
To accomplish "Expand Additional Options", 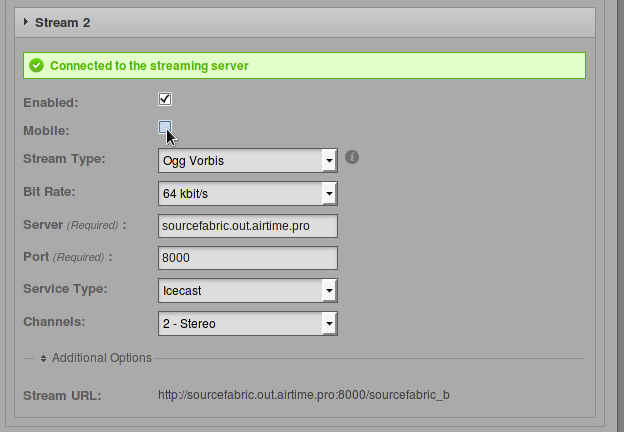I will tap(96, 358).
